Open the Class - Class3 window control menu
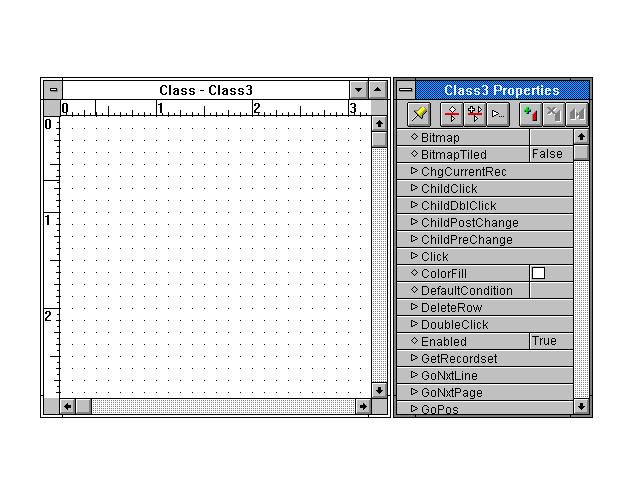640x480 pixels. (53, 90)
